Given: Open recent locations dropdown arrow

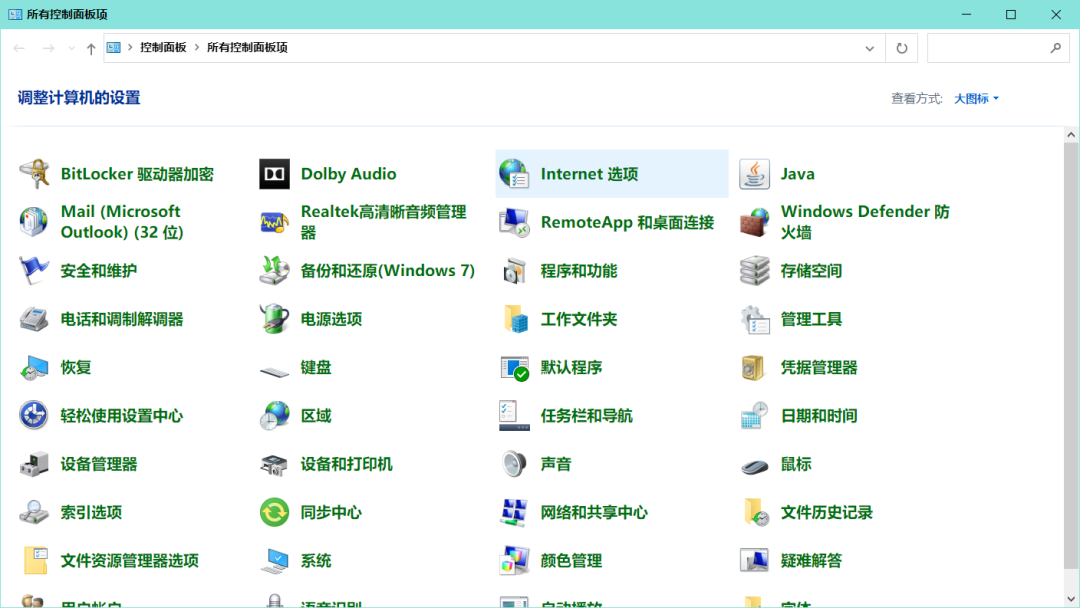Looking at the screenshot, I should [x=71, y=48].
